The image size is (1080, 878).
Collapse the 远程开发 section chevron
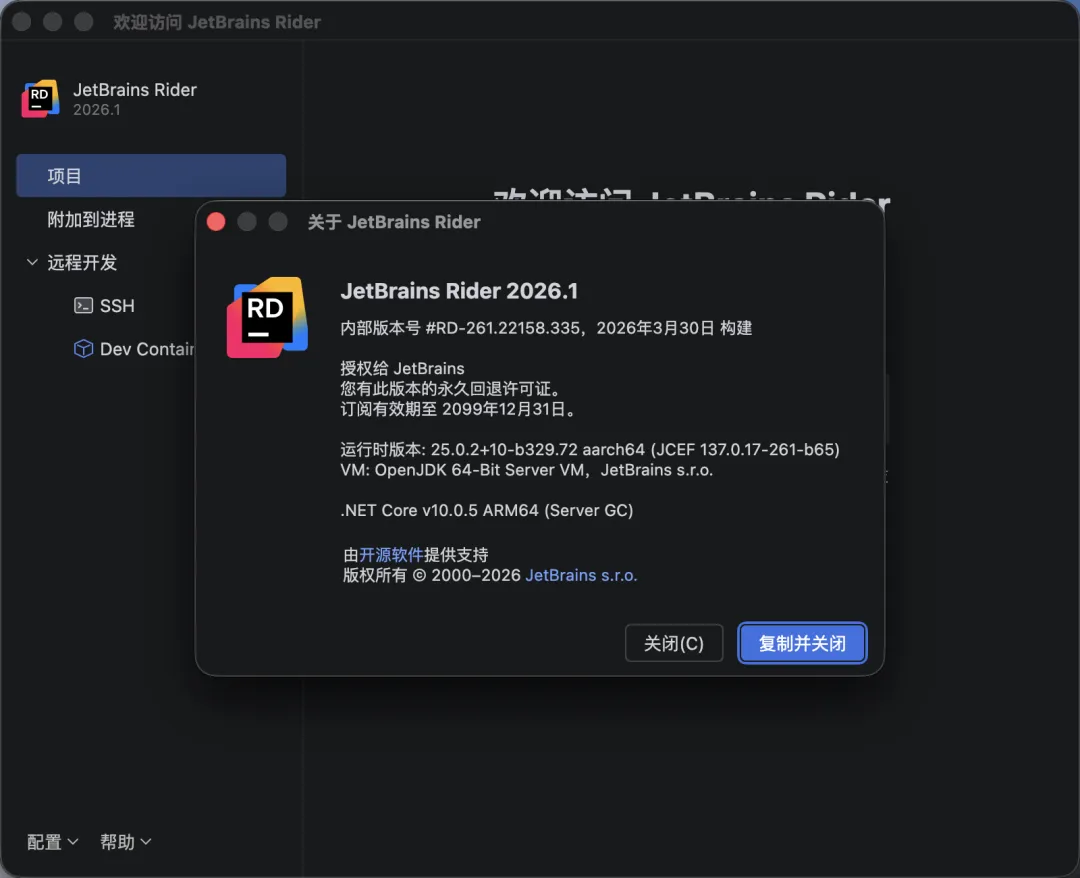pos(32,263)
